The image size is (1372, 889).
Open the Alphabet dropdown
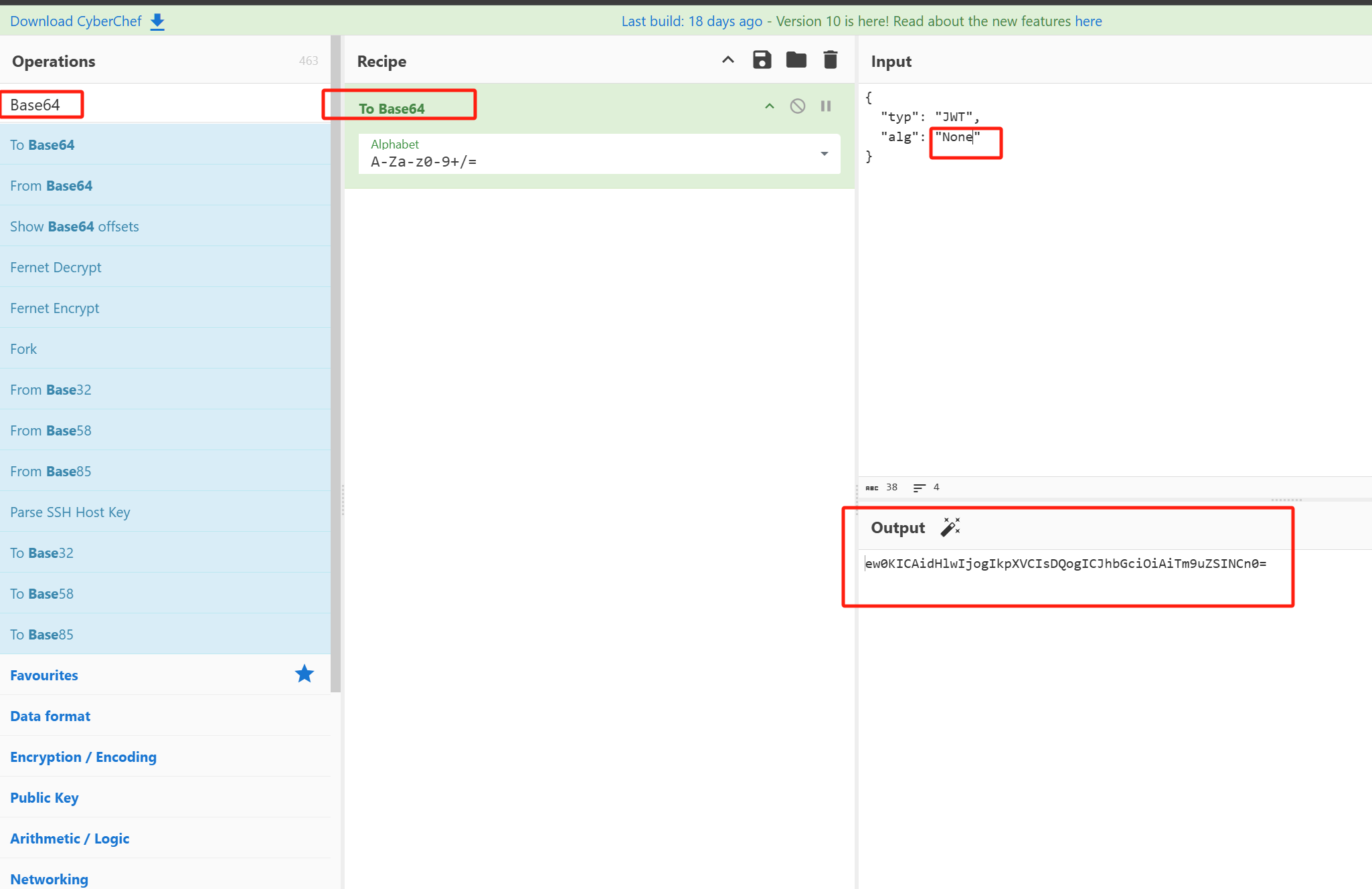[824, 154]
